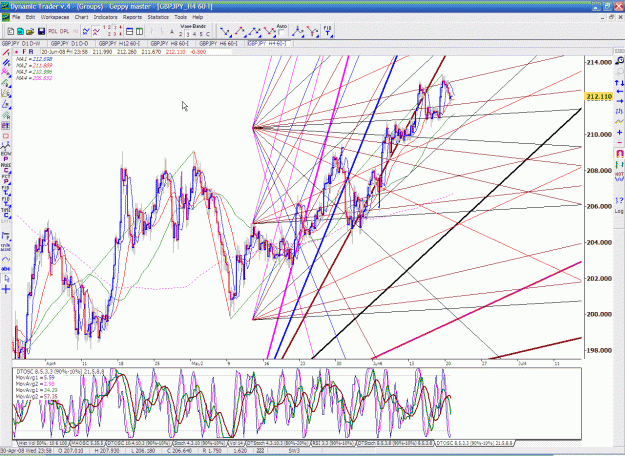This screenshot has height=456, width=625.
Task: Select the blue zigzag swing icon
Action: (86, 31)
